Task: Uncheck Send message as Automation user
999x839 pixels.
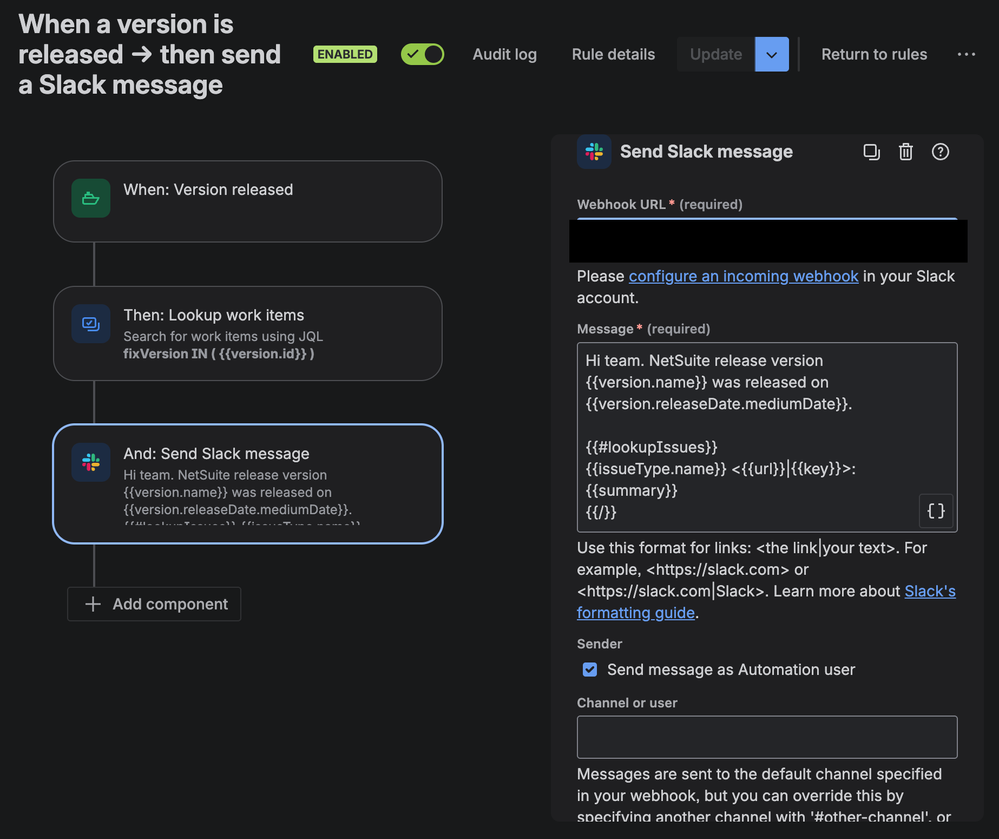Action: 589,670
